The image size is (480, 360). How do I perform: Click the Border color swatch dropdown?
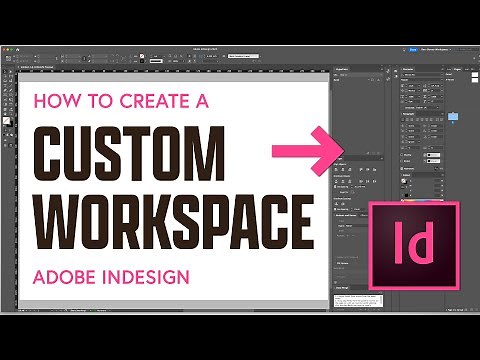pyautogui.click(x=433, y=161)
